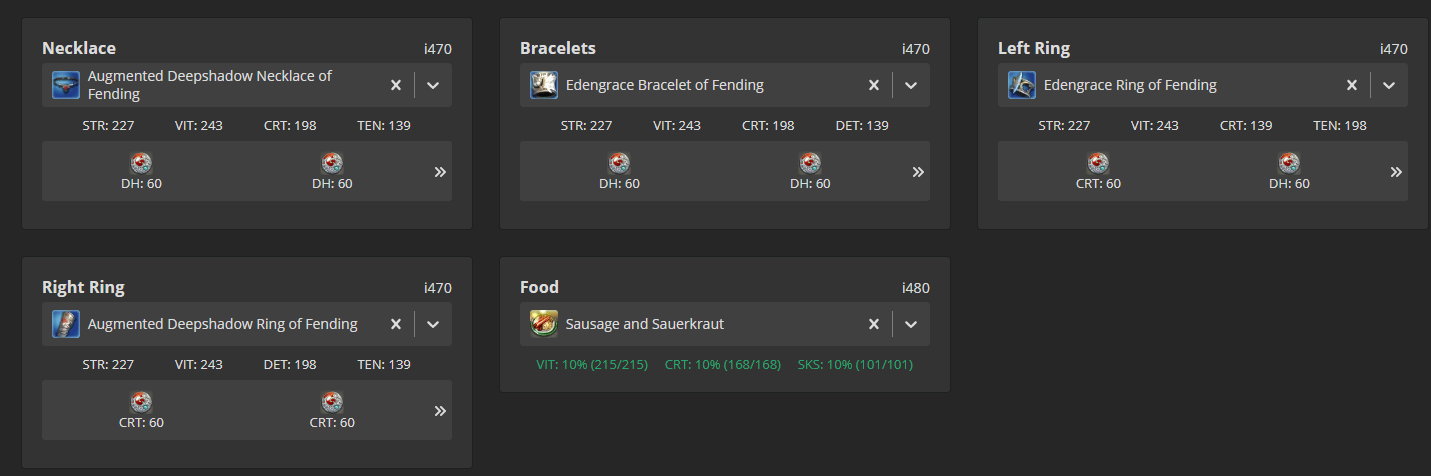Expand Bracelets materia options arrow
Image resolution: width=1431 pixels, height=476 pixels.
pos(918,172)
